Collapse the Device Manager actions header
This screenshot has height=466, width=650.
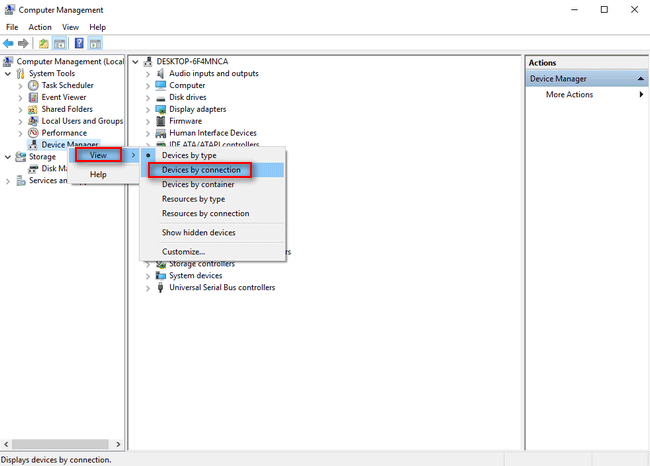(641, 78)
